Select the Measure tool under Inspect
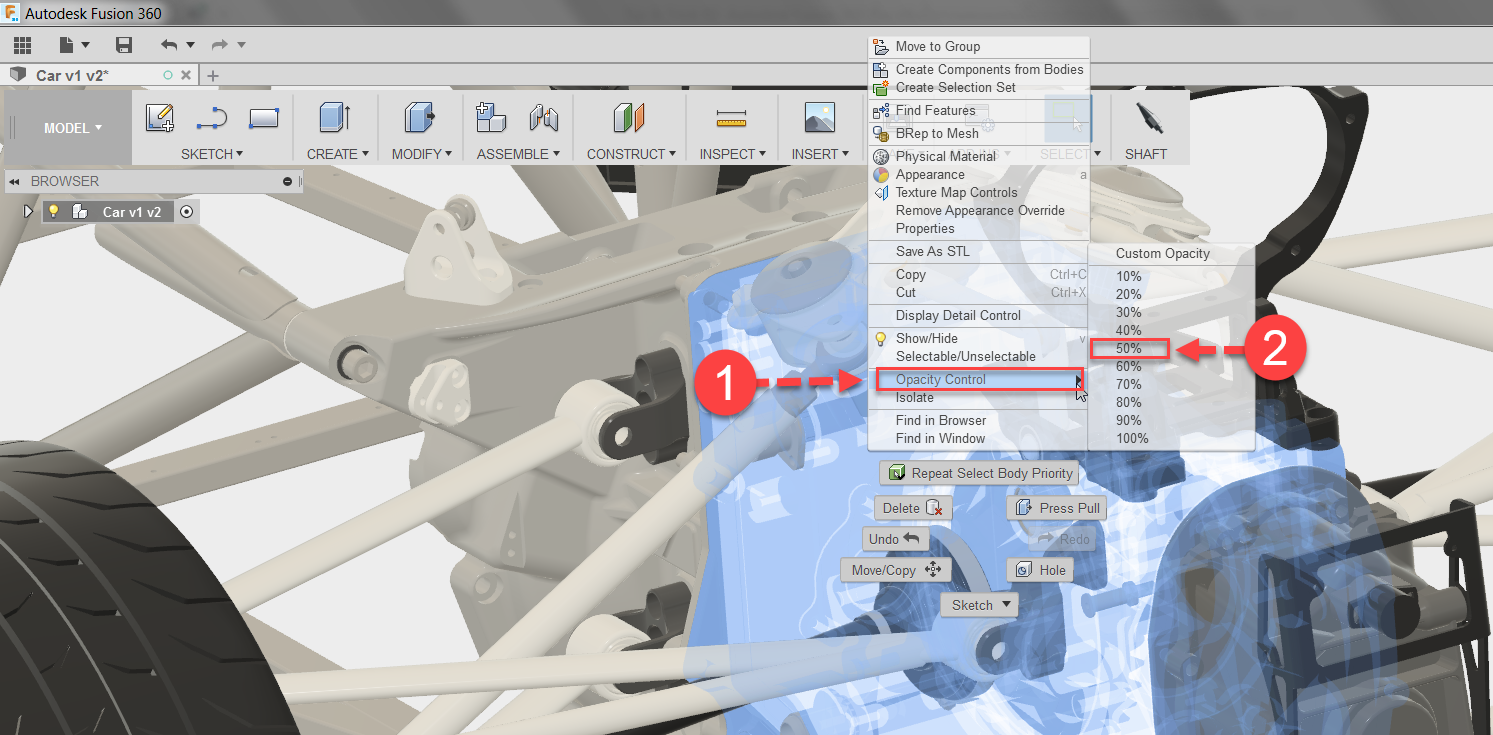 click(732, 118)
